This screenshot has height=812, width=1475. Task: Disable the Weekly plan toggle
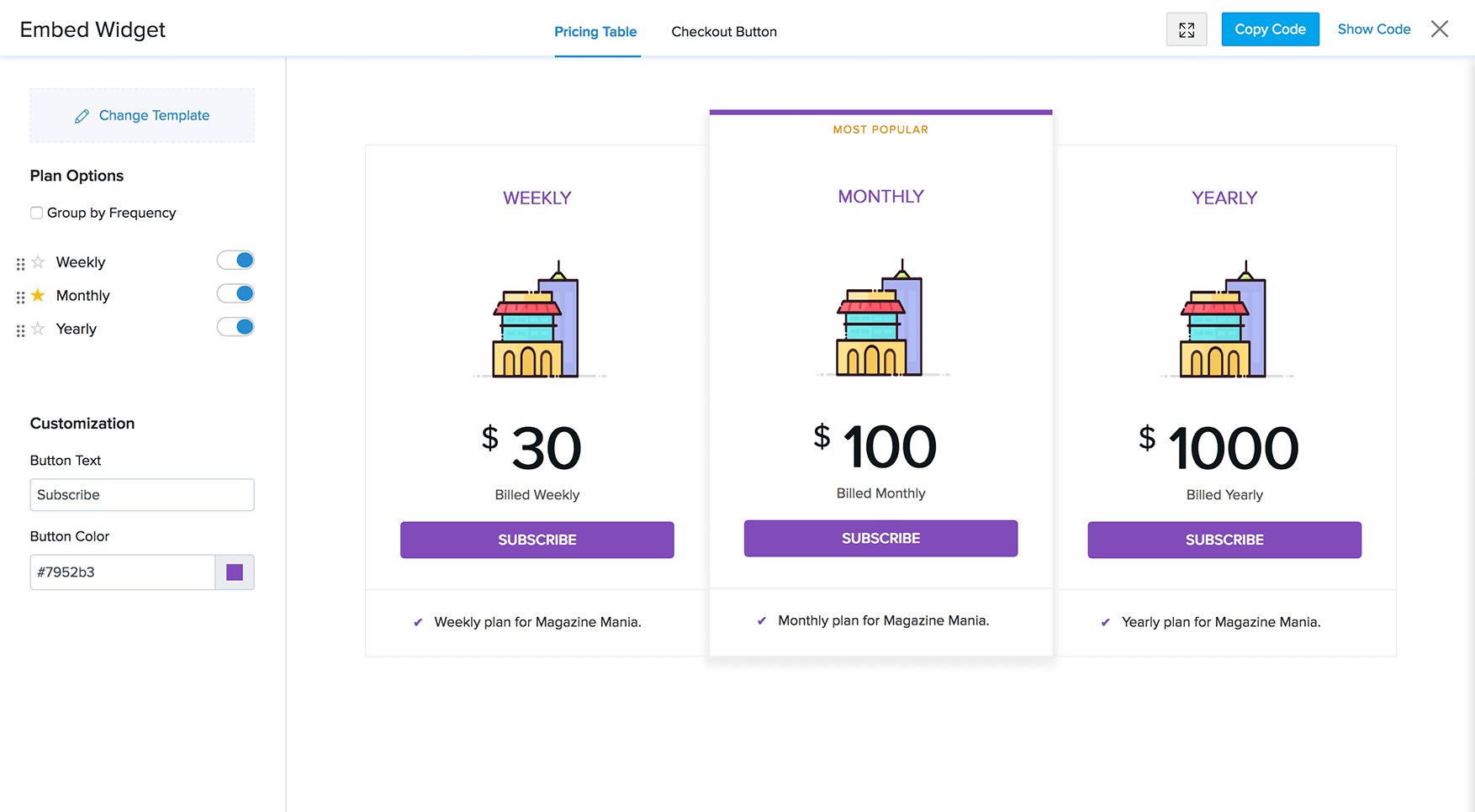235,260
